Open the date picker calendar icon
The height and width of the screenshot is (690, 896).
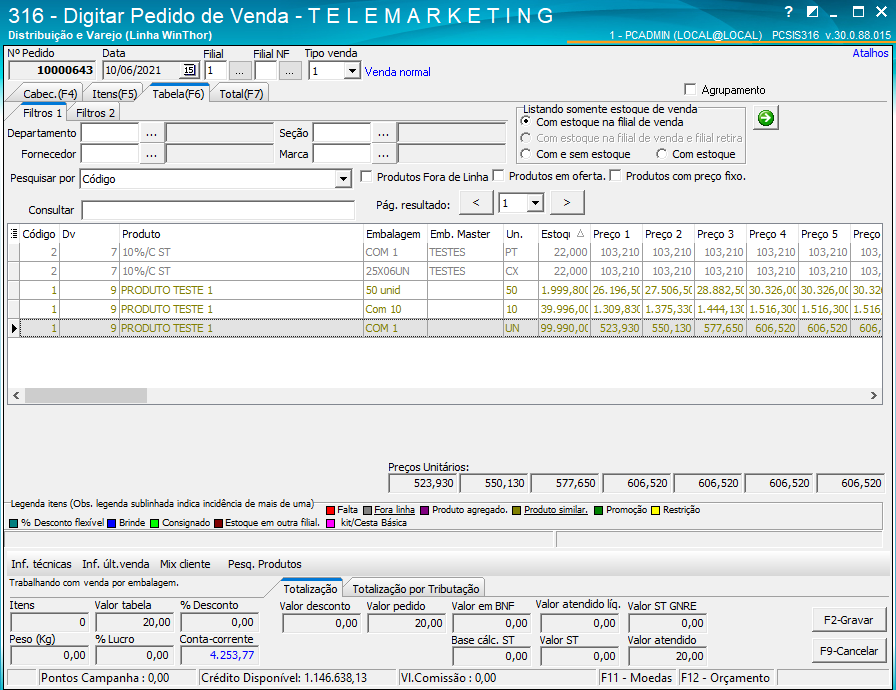tap(189, 71)
